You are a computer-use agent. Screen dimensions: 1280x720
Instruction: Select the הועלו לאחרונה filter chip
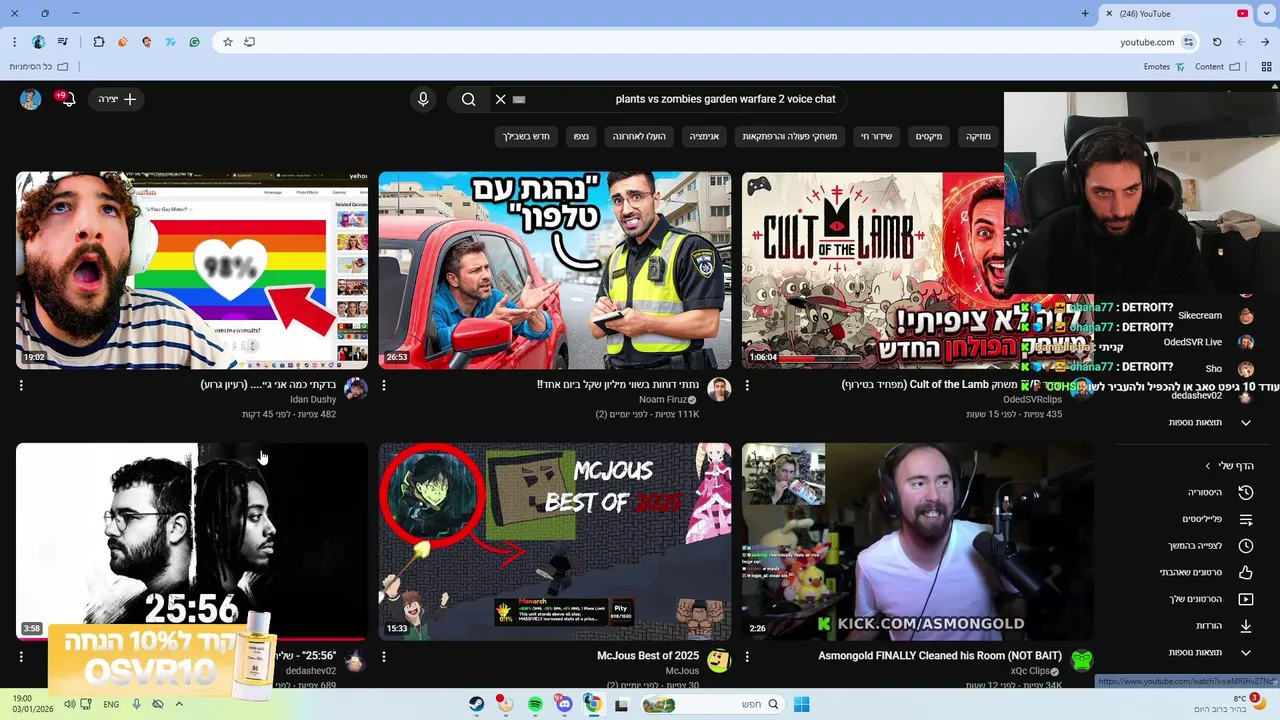tap(639, 136)
